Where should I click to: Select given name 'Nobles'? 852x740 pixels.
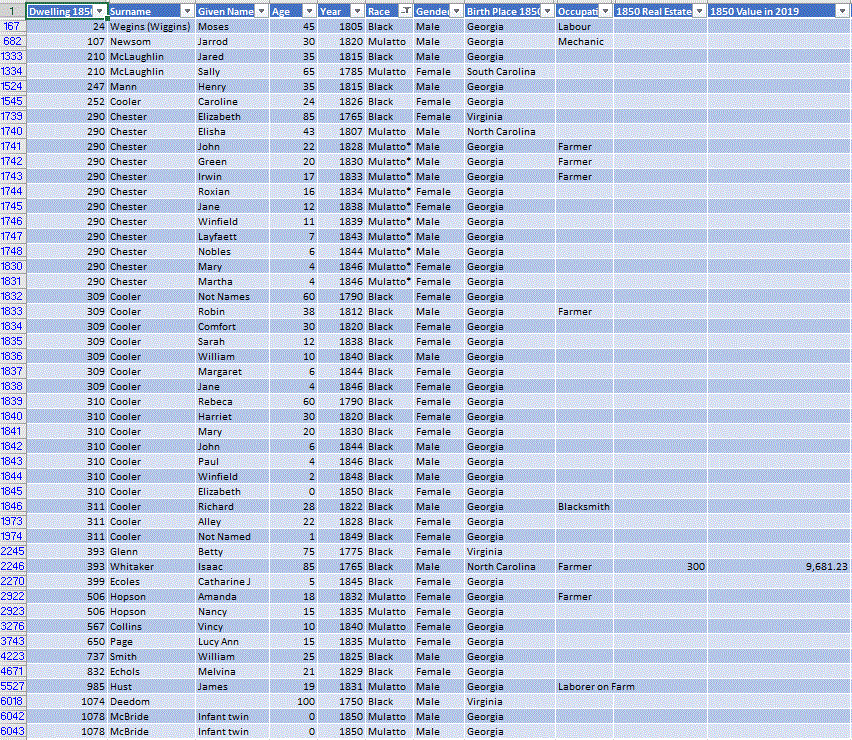click(x=232, y=252)
